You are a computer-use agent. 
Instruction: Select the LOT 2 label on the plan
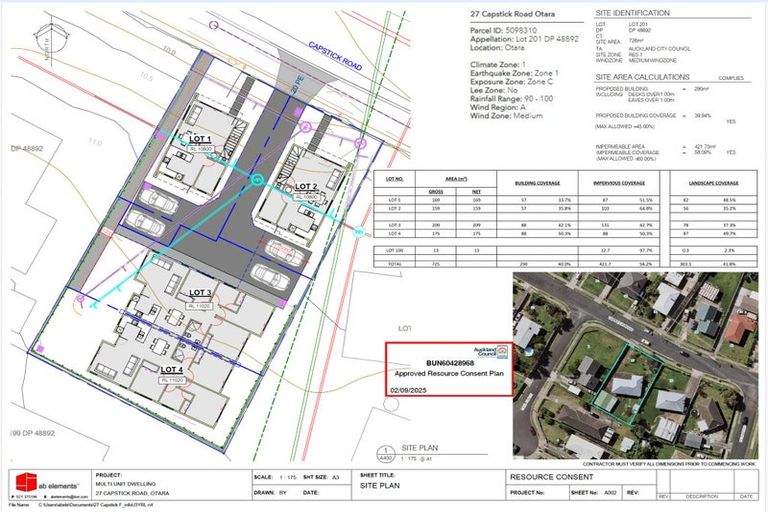306,187
